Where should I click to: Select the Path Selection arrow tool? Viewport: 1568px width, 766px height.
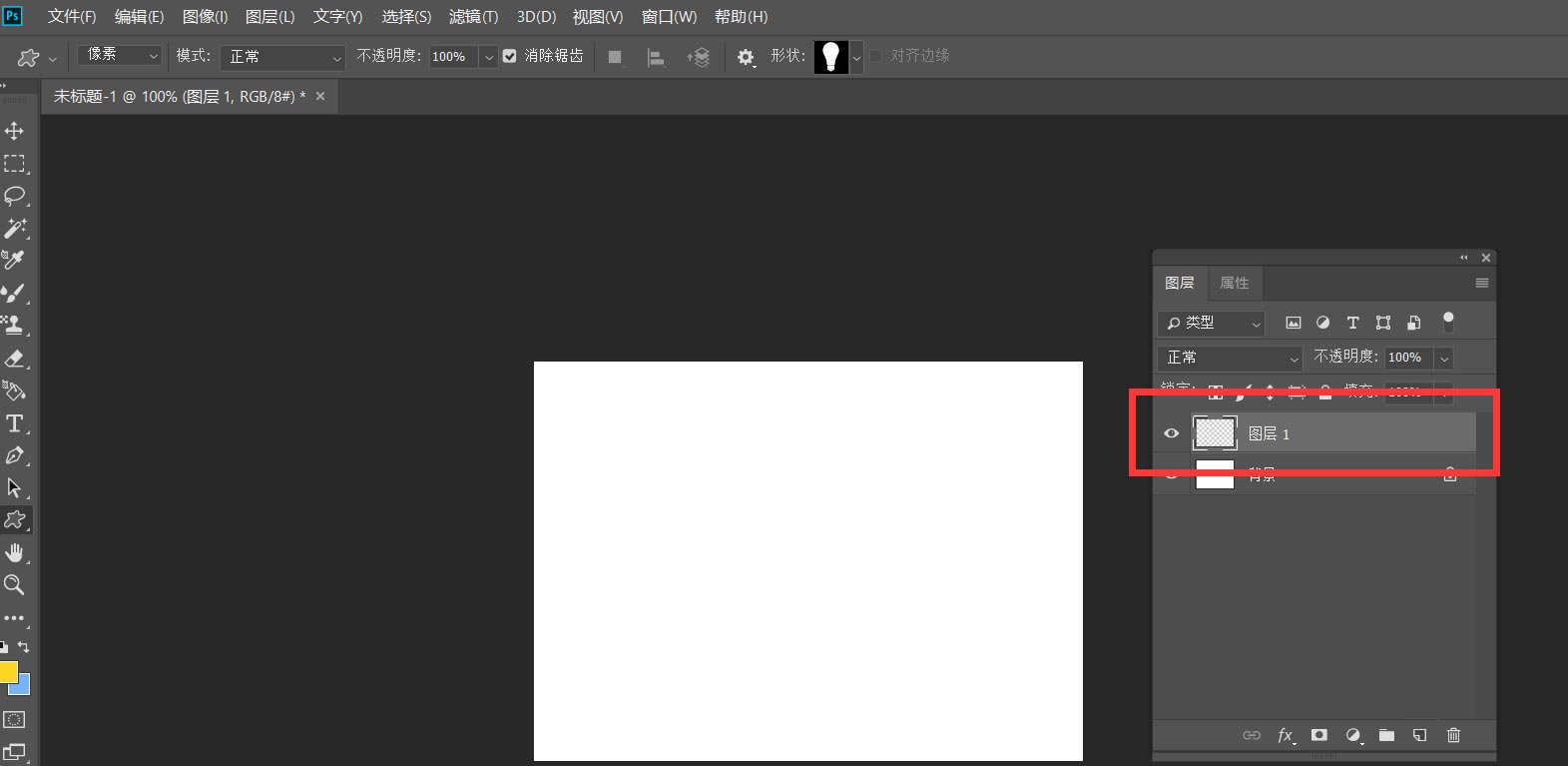[14, 487]
